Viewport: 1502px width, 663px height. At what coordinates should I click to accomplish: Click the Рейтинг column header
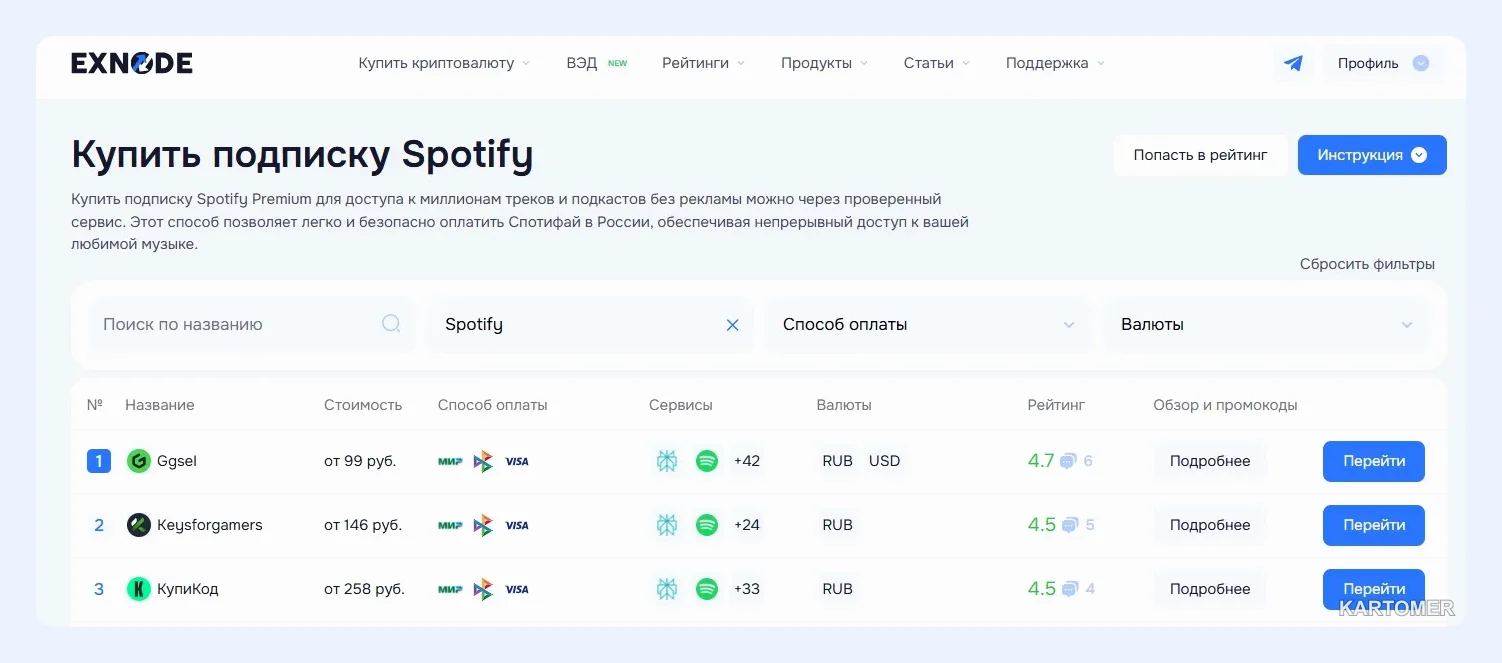pos(1056,405)
